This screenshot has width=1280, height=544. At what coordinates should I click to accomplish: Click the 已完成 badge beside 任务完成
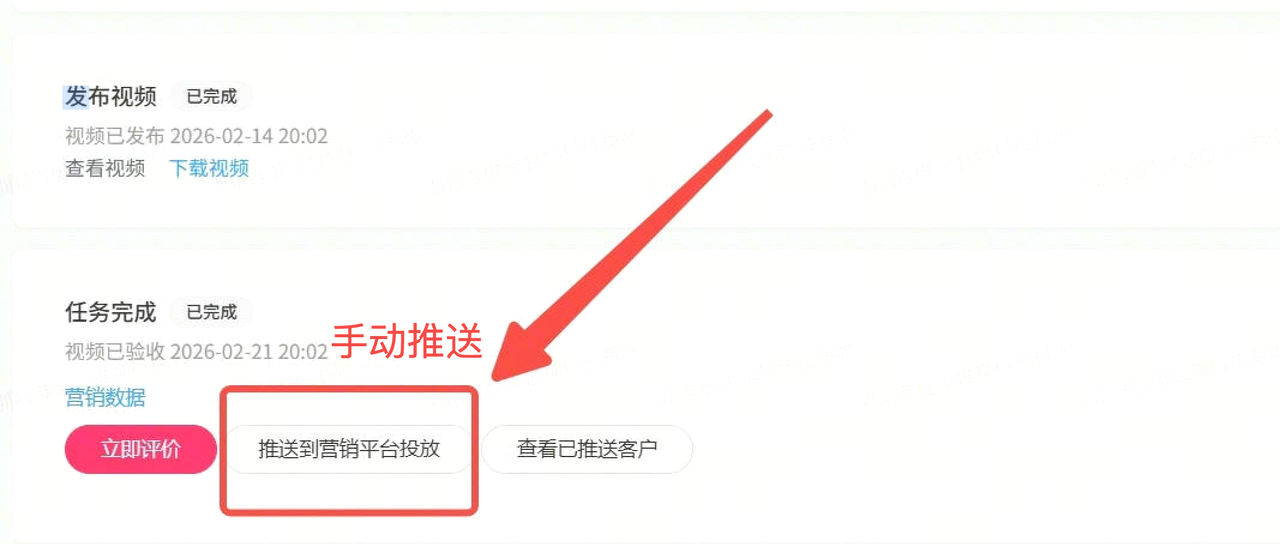click(212, 312)
